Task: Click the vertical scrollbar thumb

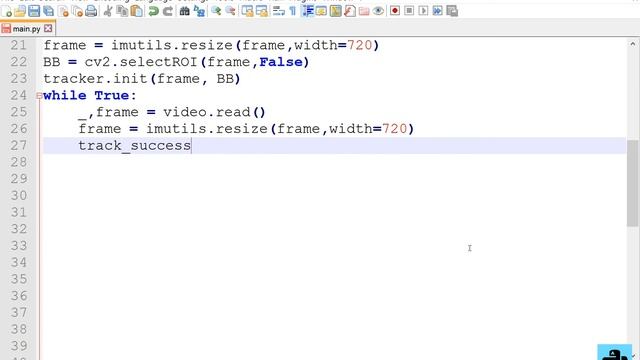Action: pyautogui.click(x=633, y=183)
